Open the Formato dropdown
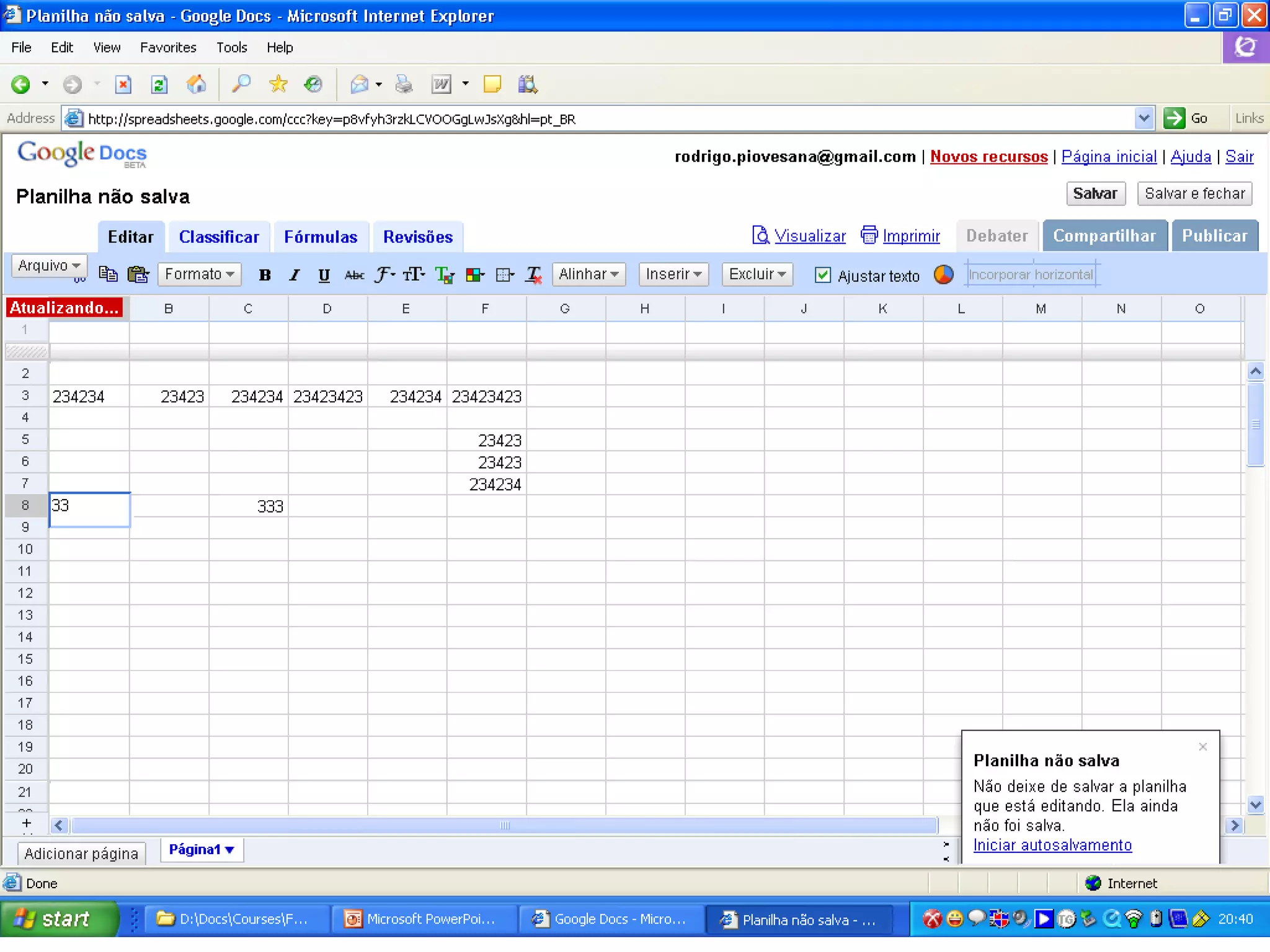This screenshot has width=1270, height=952. (199, 274)
